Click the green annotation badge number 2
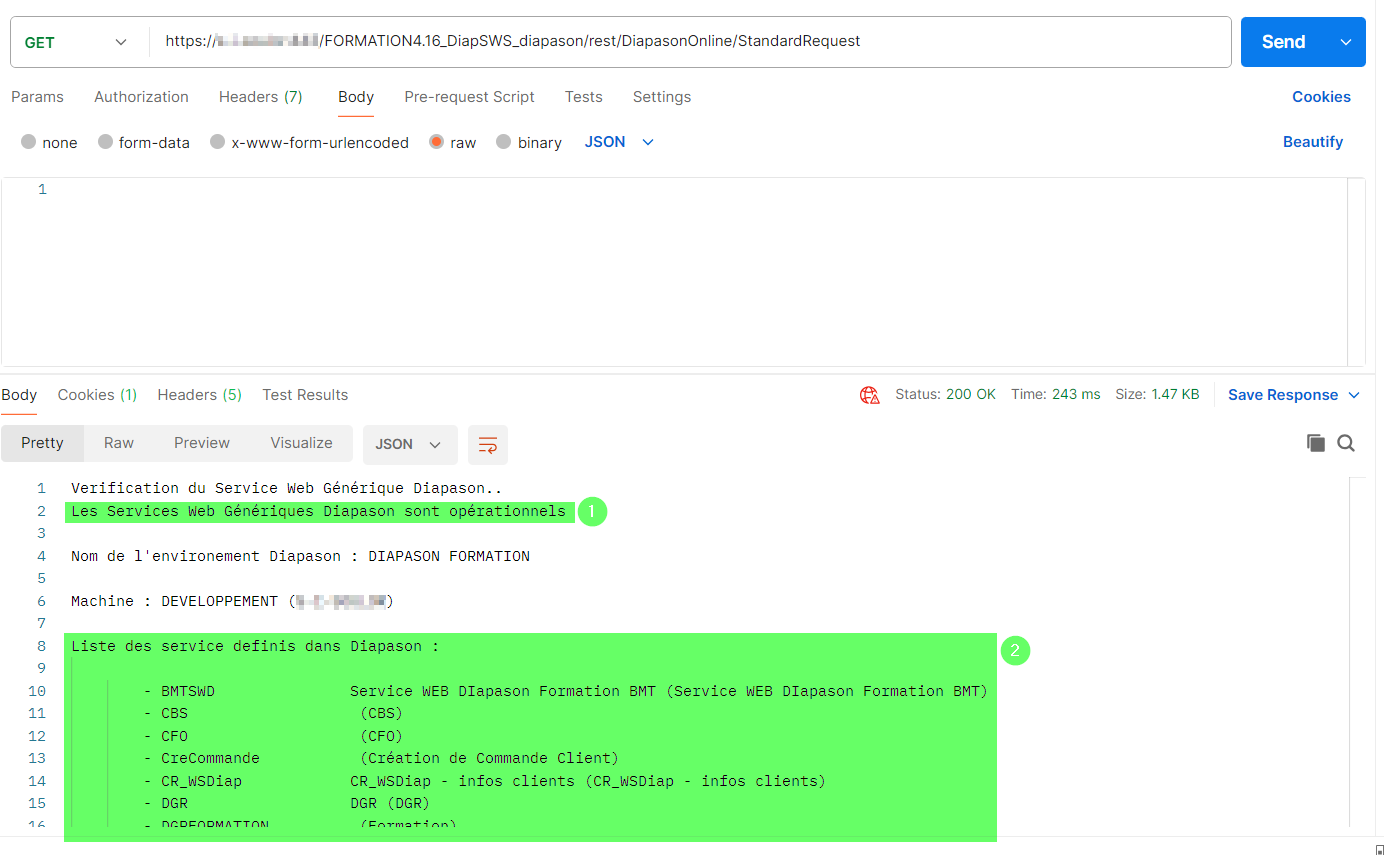Image resolution: width=1384 pixels, height=855 pixels. pyautogui.click(x=1015, y=651)
